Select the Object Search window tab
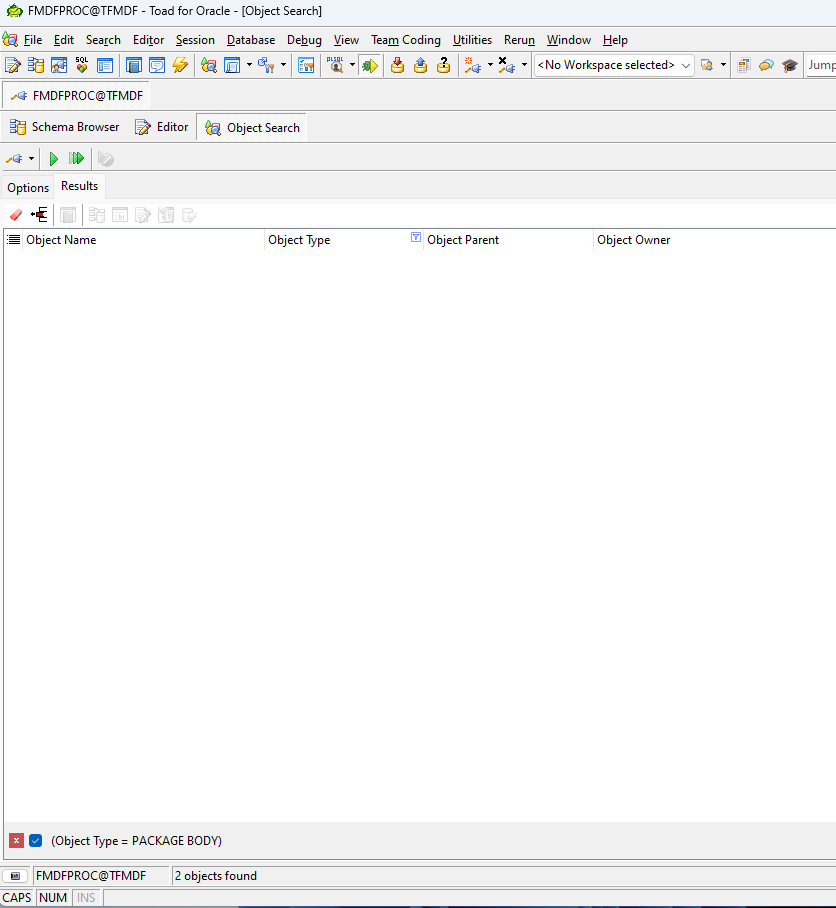Image resolution: width=836 pixels, height=908 pixels. 252,127
